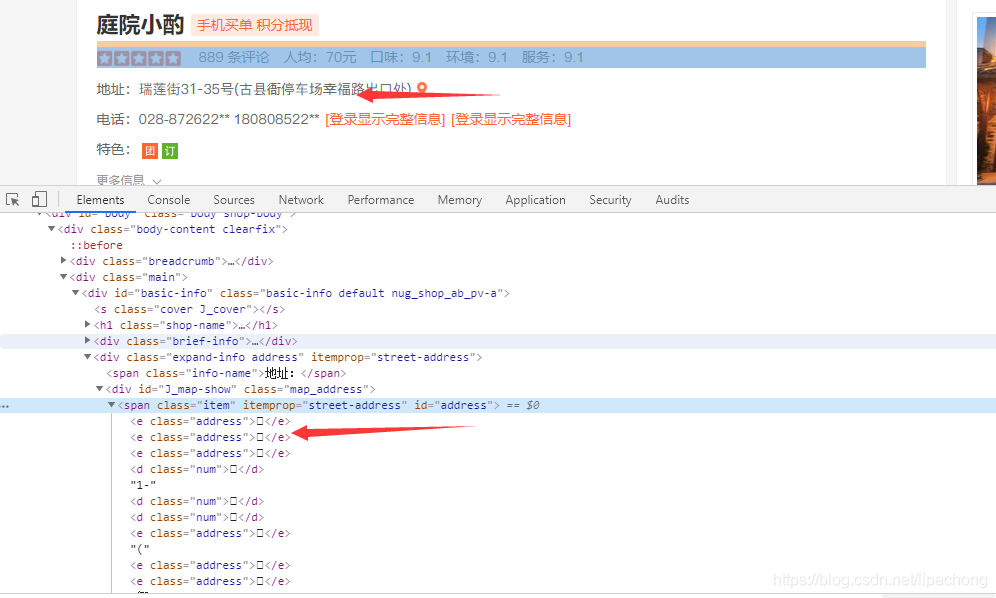Click the 889 条评论 review count
The image size is (996, 598).
[x=234, y=57]
